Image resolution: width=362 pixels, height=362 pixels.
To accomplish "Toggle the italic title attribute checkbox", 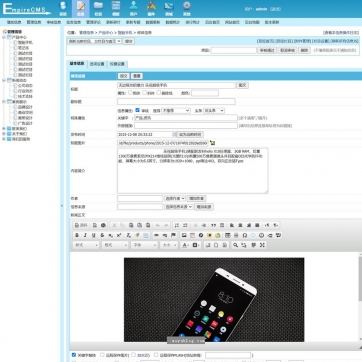I will point(144,93).
